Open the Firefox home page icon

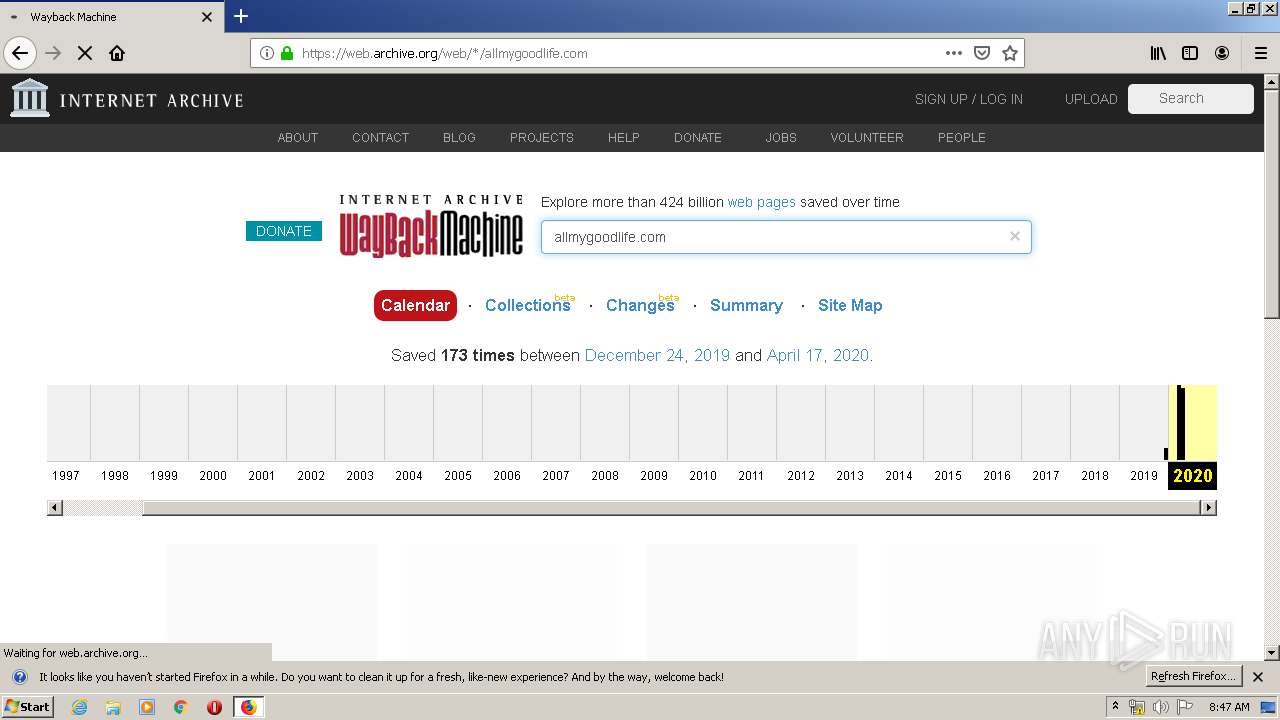coord(117,53)
